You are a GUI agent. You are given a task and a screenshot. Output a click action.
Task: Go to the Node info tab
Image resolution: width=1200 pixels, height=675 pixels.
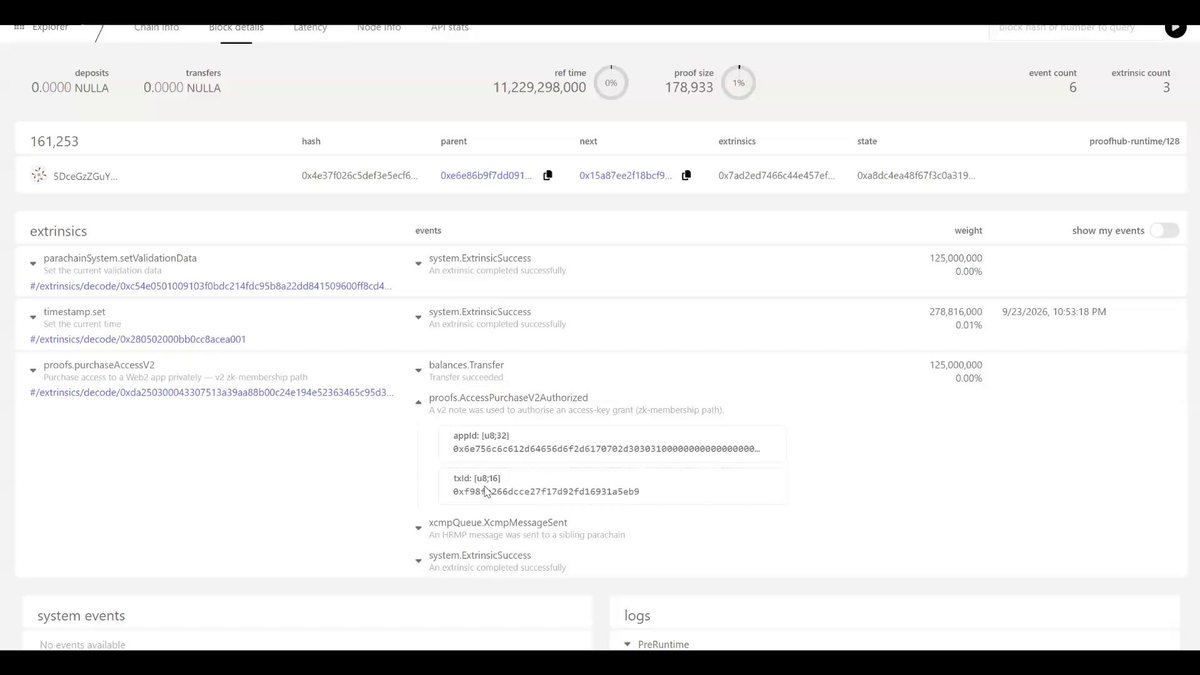pyautogui.click(x=379, y=28)
